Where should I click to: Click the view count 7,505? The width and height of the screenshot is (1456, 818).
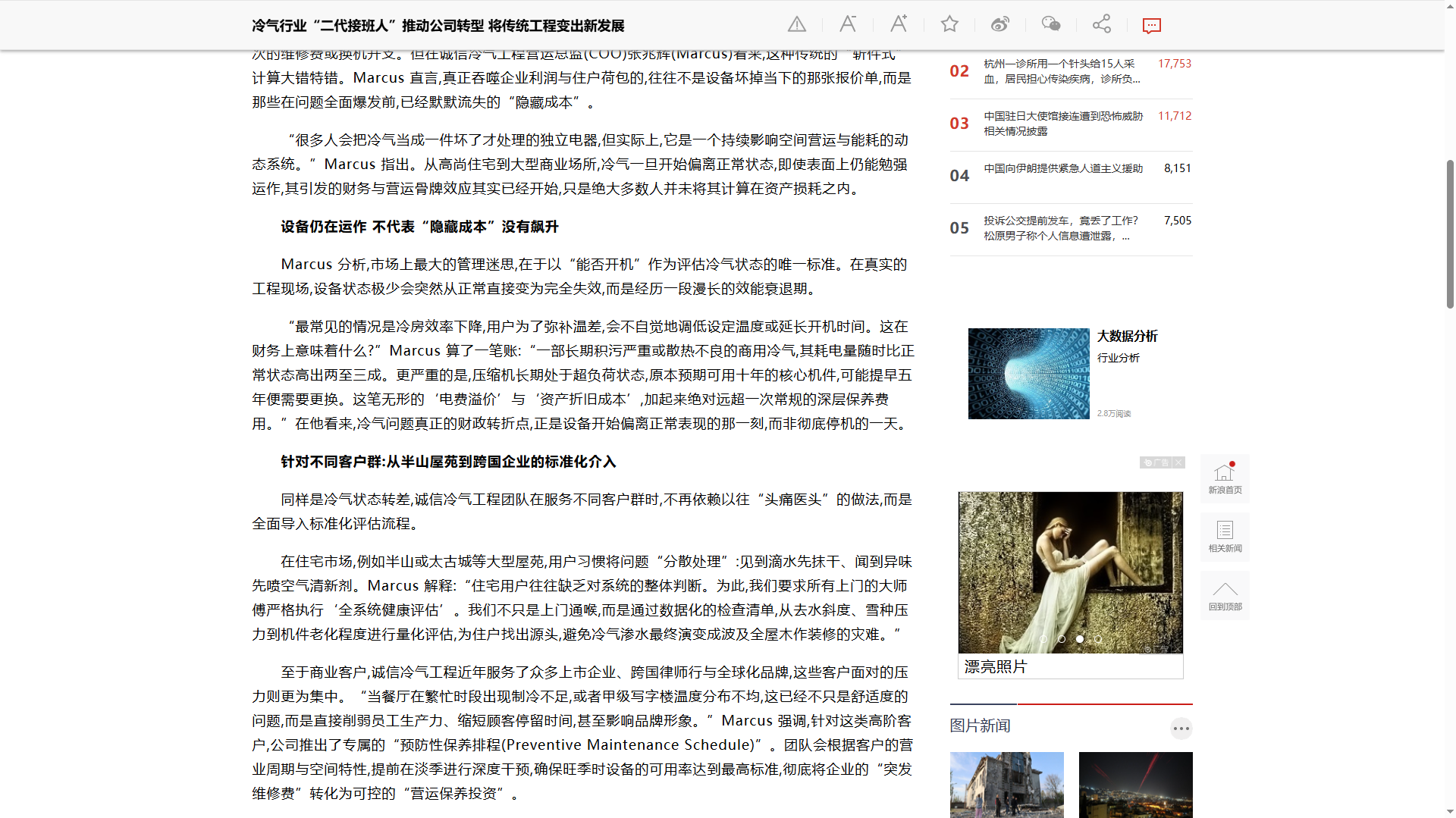[1178, 221]
